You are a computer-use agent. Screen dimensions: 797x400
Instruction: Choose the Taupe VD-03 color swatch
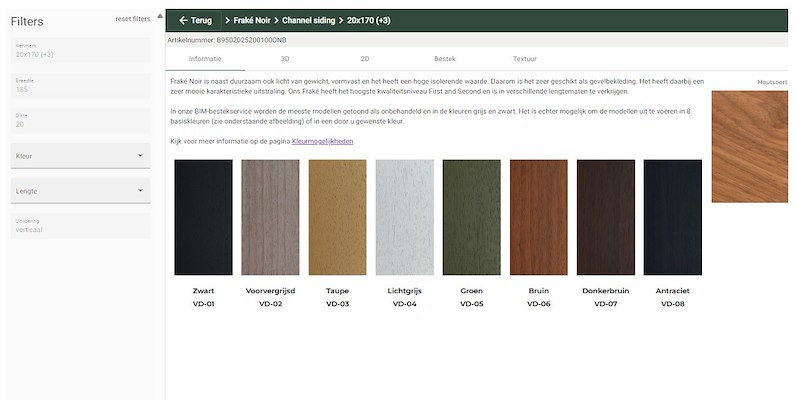coord(337,217)
